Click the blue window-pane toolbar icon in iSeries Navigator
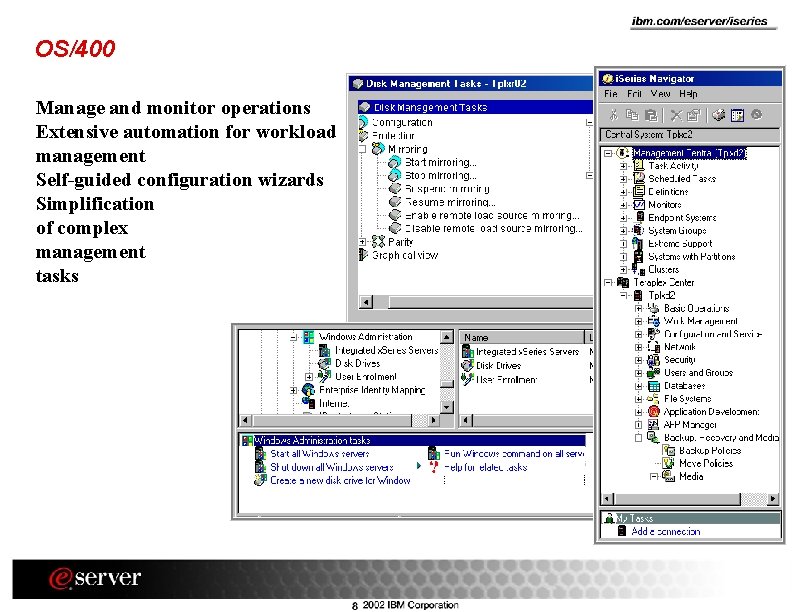 (x=737, y=116)
